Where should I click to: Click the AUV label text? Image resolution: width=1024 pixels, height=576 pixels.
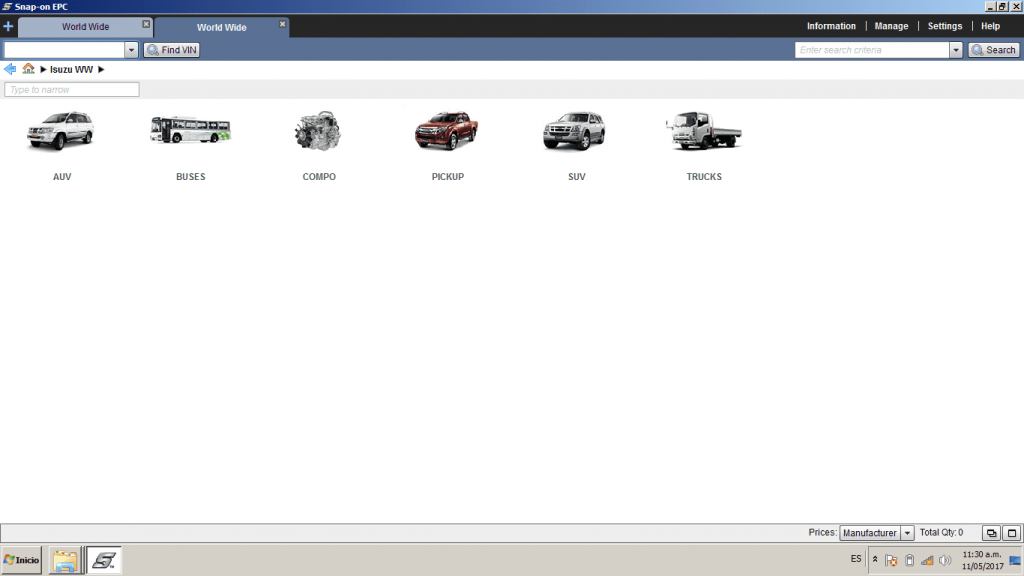62,177
